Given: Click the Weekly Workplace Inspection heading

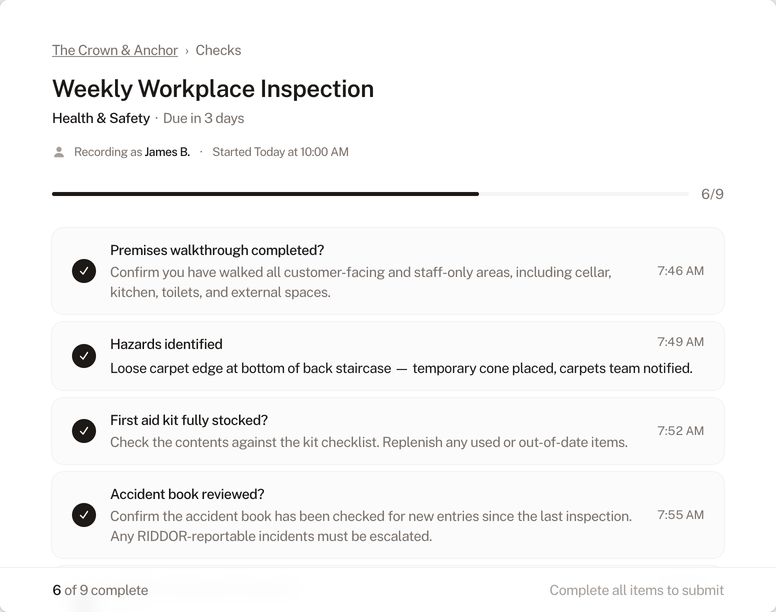Looking at the screenshot, I should [x=213, y=88].
